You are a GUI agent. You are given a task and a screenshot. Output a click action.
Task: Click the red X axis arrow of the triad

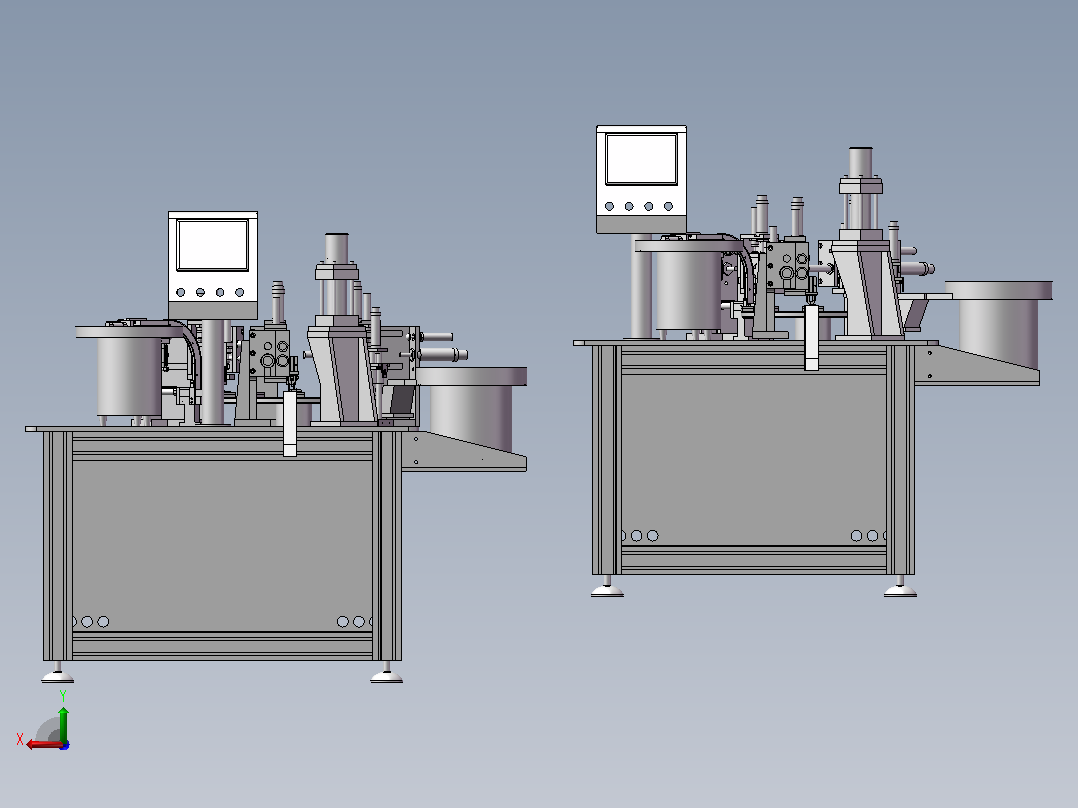click(43, 744)
